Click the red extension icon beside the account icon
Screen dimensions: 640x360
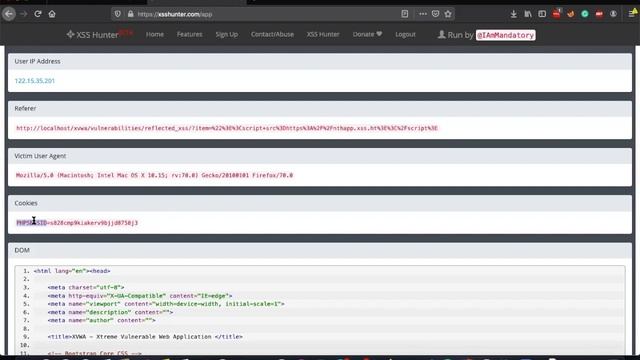point(599,14)
